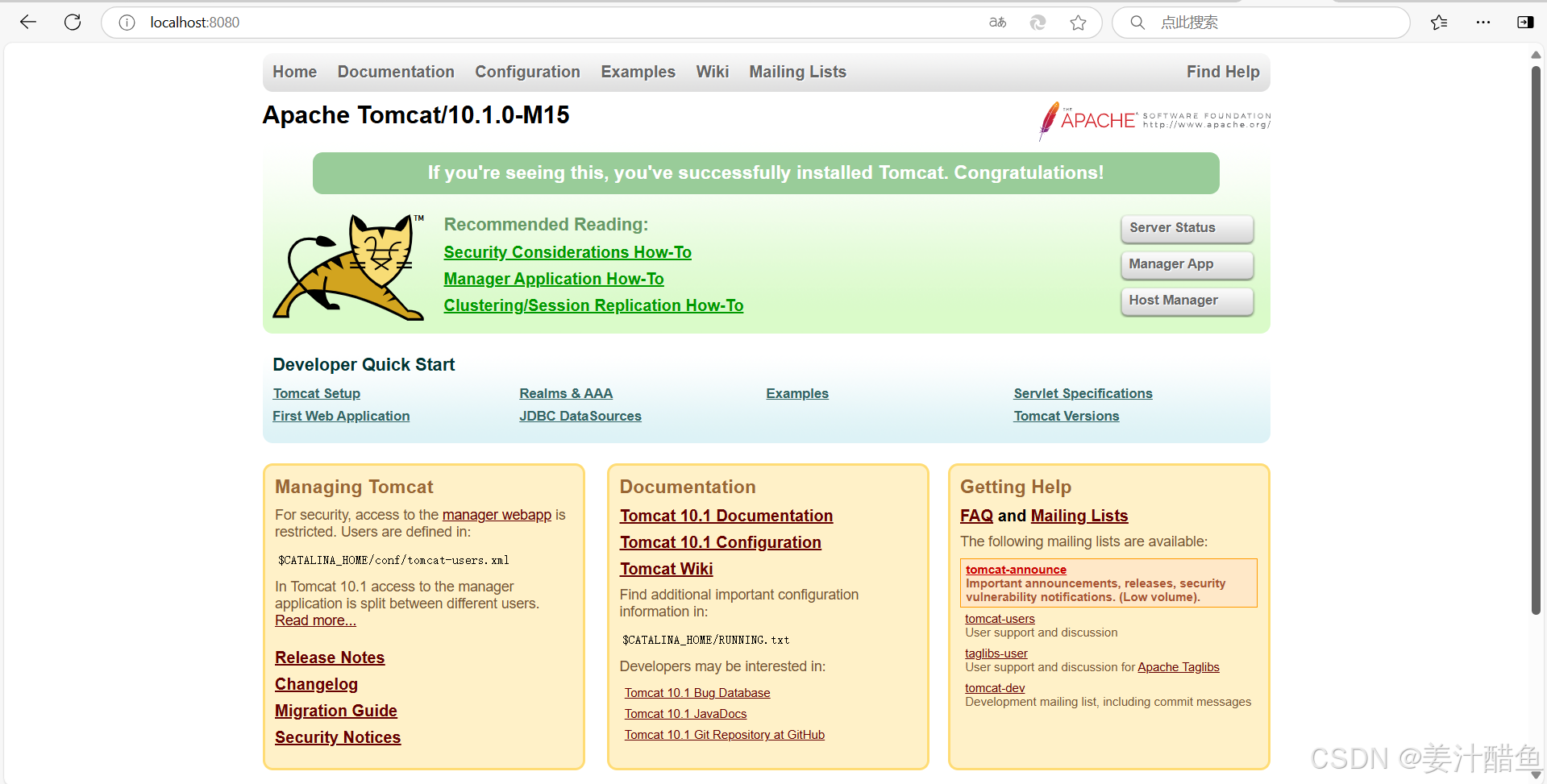Viewport: 1547px width, 784px height.
Task: Add this page to favorites with the star icon
Action: [1079, 23]
